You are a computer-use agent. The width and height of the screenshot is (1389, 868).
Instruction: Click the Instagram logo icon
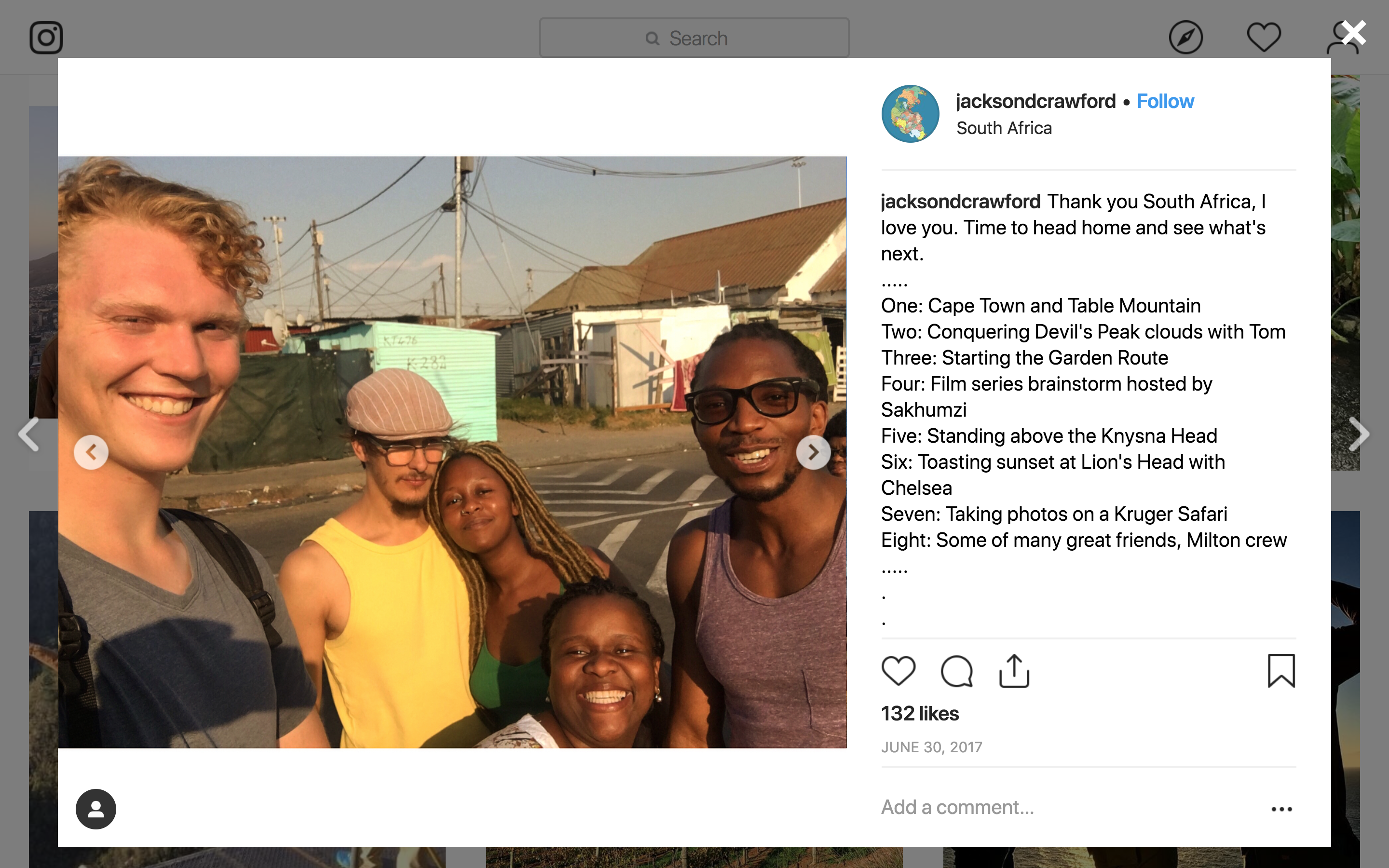click(46, 38)
